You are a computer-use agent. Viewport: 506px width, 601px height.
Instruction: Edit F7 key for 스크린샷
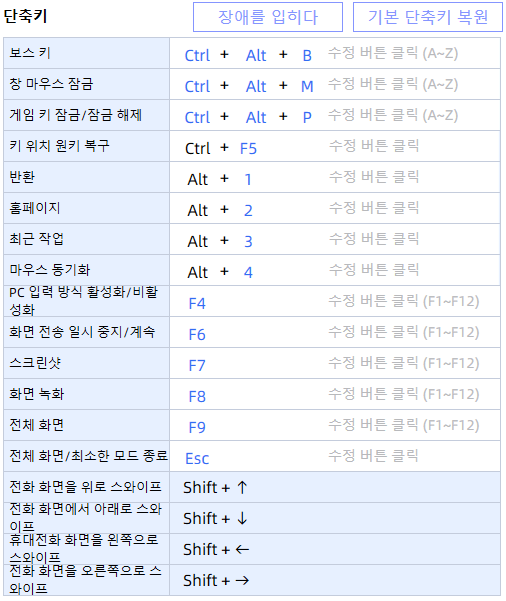pos(197,366)
